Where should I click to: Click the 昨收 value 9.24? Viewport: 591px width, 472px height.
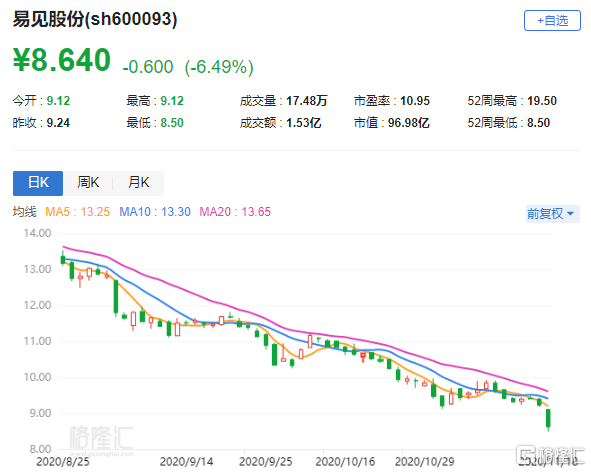58,123
